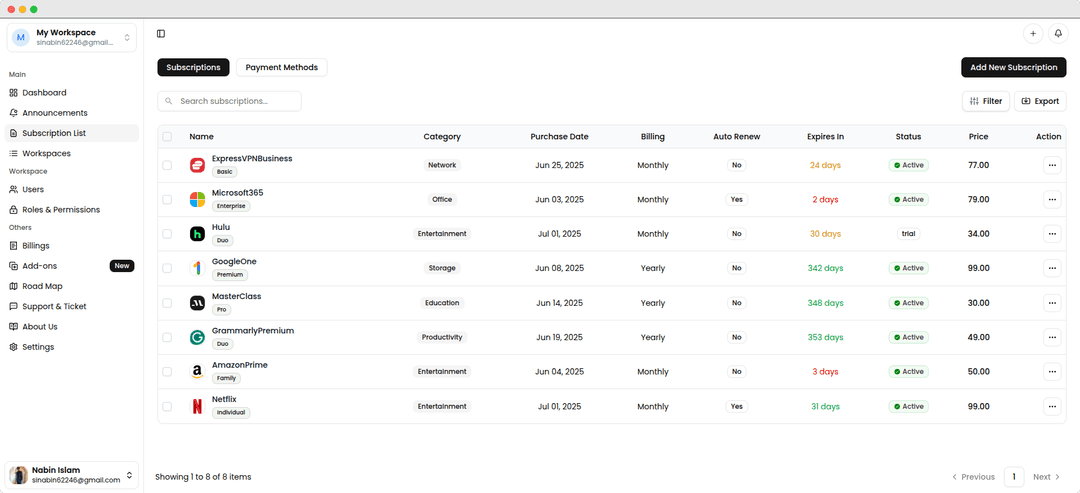Click the Search subscriptions field
The height and width of the screenshot is (493, 1080).
click(x=230, y=101)
